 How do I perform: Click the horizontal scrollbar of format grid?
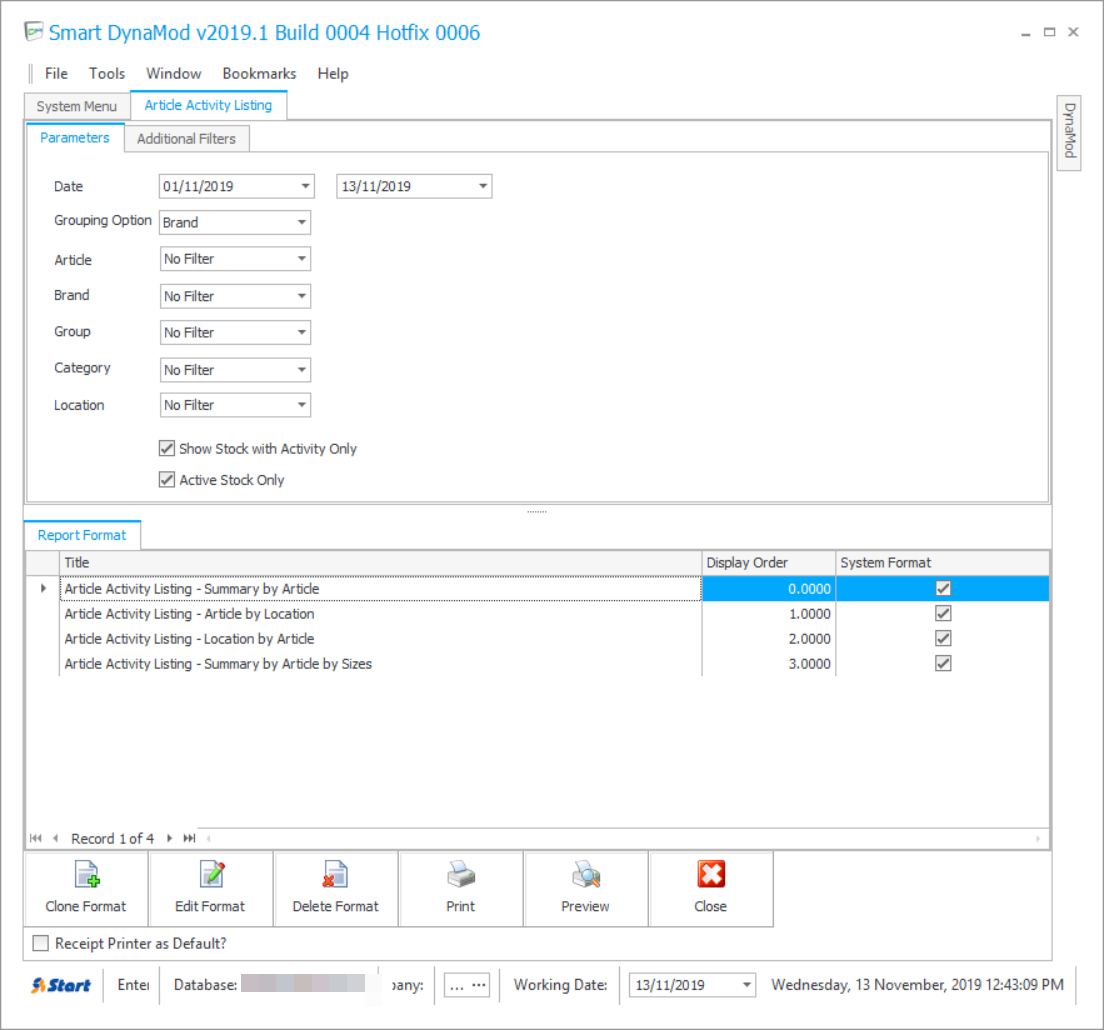click(623, 838)
